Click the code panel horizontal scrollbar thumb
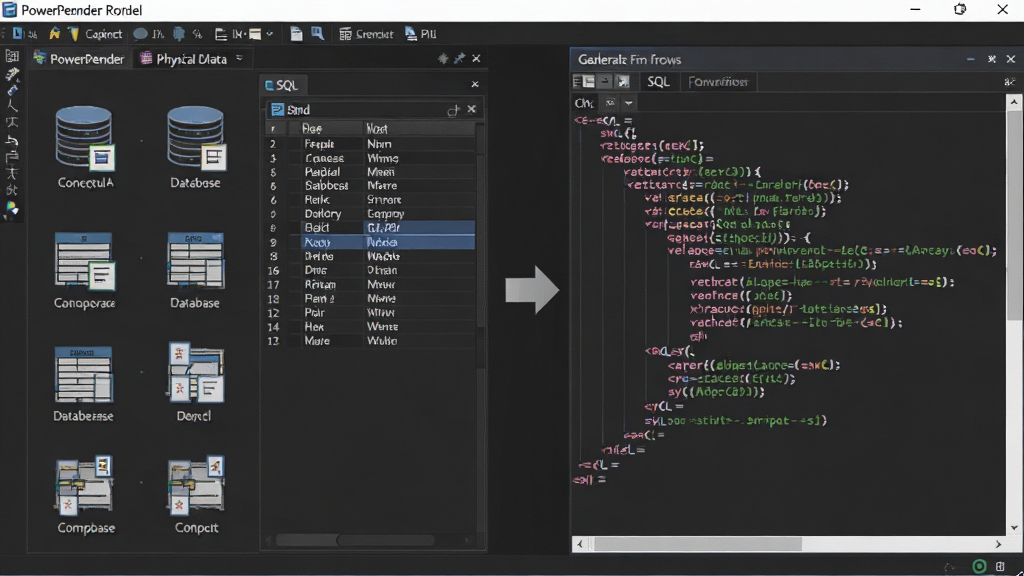This screenshot has height=576, width=1024. [697, 544]
